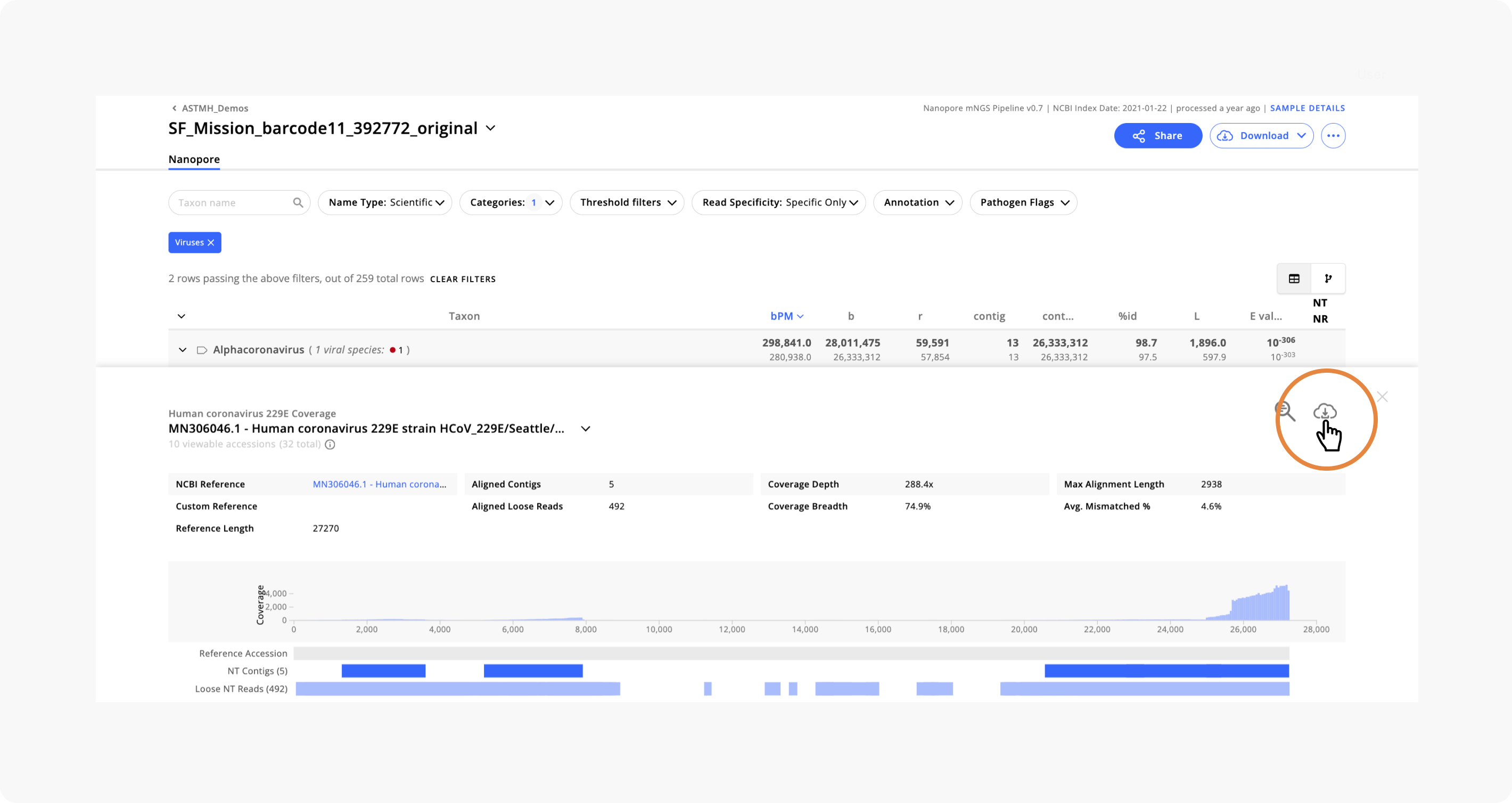
Task: Open BLAST search magnifier icon in coverage panel
Action: [1285, 412]
